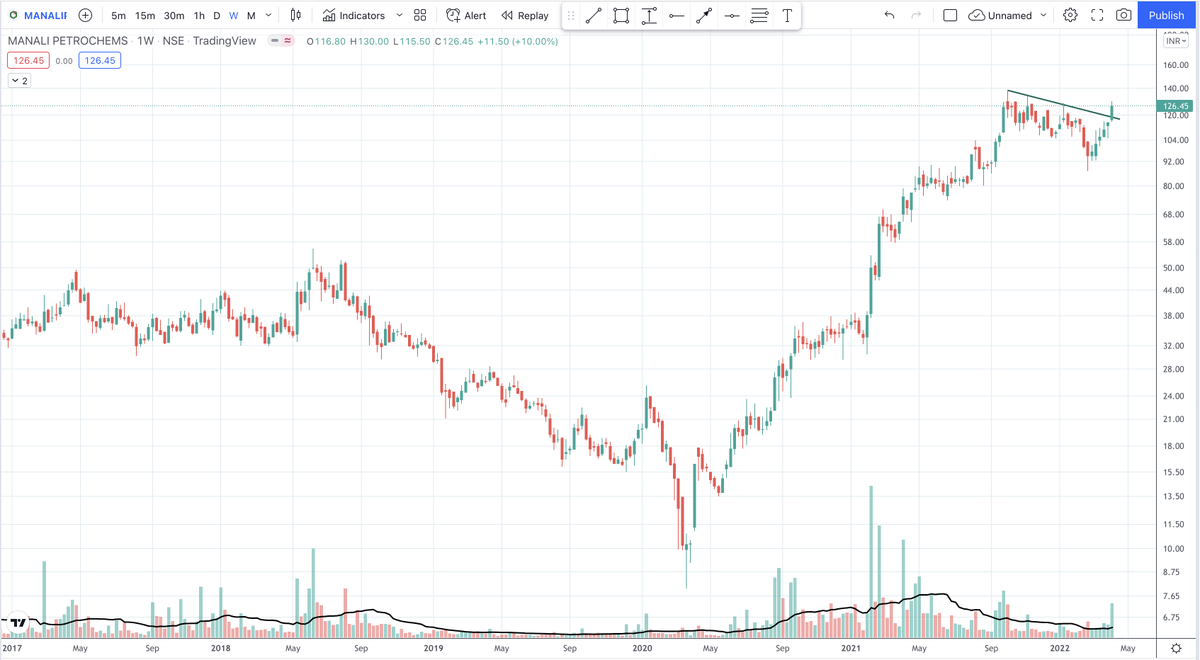
Task: Switch to the monthly M timeframe
Action: [x=251, y=15]
